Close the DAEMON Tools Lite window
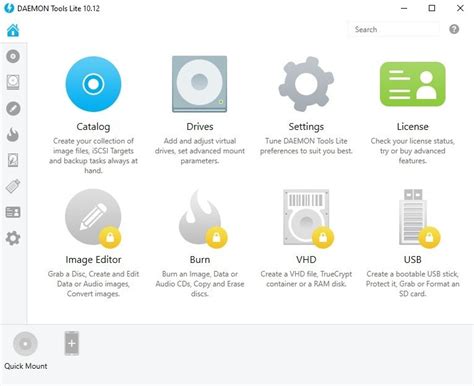Viewport: 474px width, 386px height. click(x=460, y=8)
